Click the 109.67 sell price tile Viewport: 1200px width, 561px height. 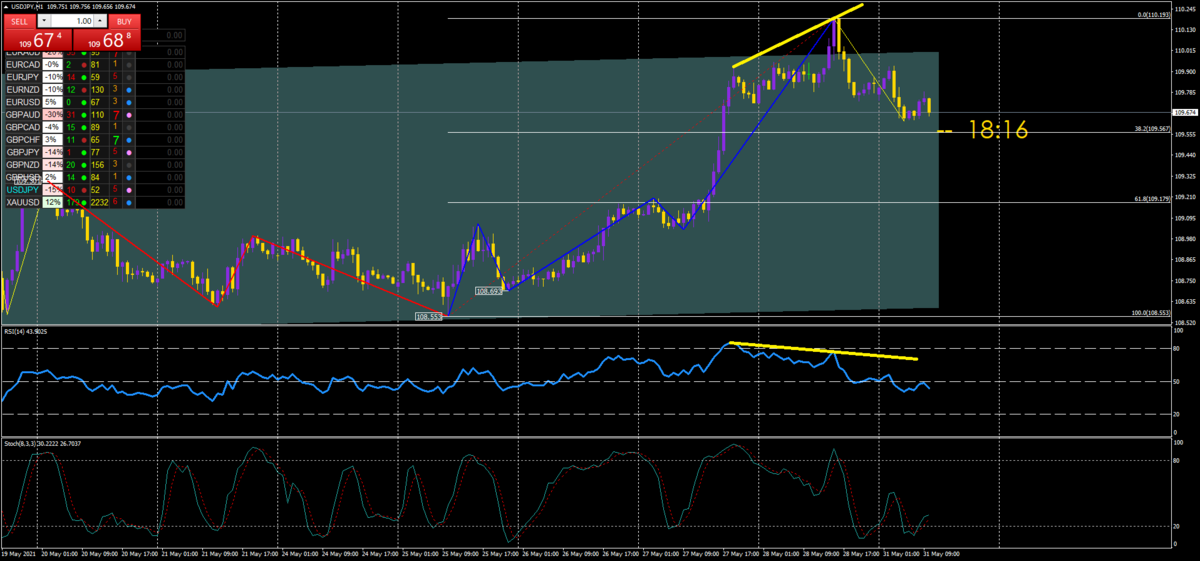tap(38, 40)
